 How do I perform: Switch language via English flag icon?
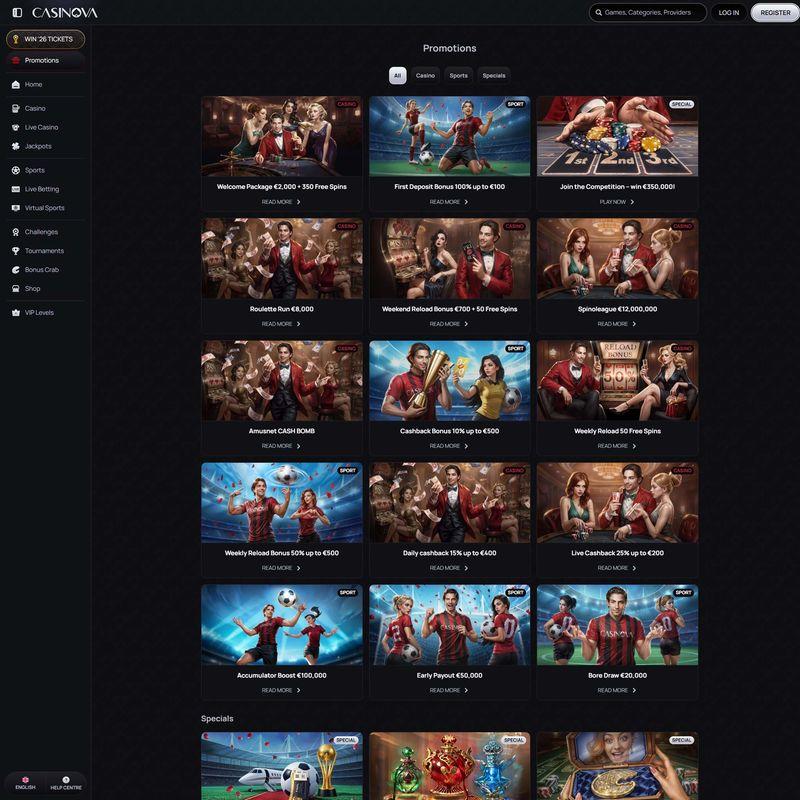click(x=25, y=780)
